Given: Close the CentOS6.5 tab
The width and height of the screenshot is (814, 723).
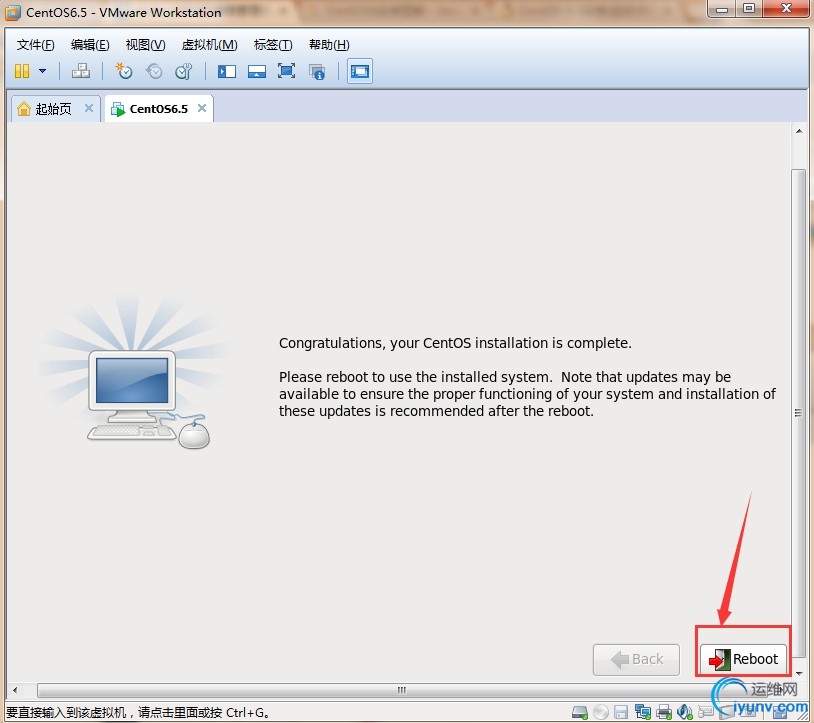Looking at the screenshot, I should (202, 108).
